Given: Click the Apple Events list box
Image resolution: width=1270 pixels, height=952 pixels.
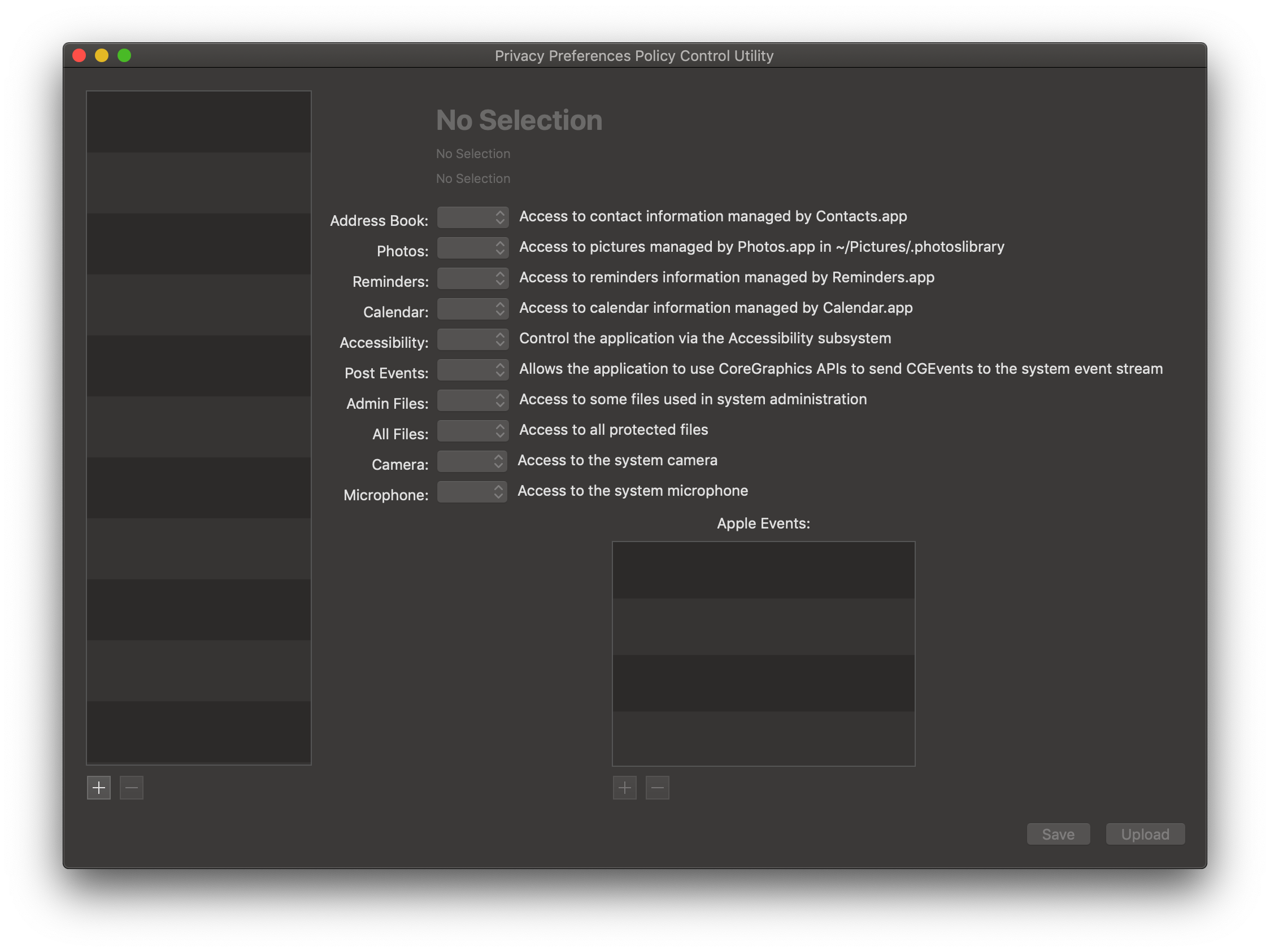Looking at the screenshot, I should click(x=763, y=653).
